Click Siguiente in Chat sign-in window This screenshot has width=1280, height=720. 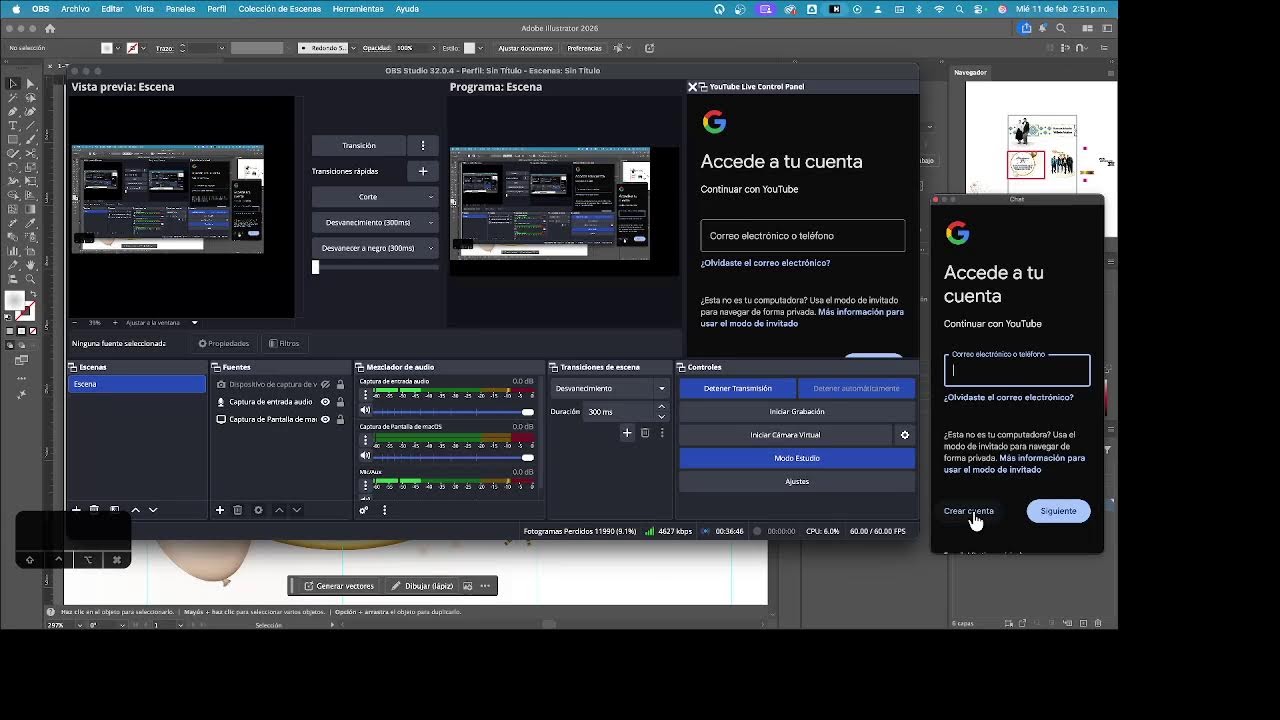tap(1058, 511)
